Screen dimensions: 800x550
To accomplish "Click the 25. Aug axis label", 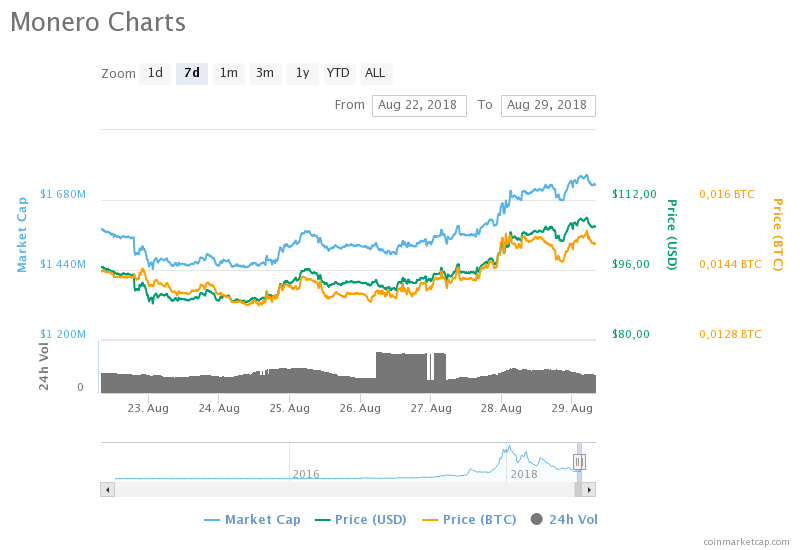I will pos(289,408).
